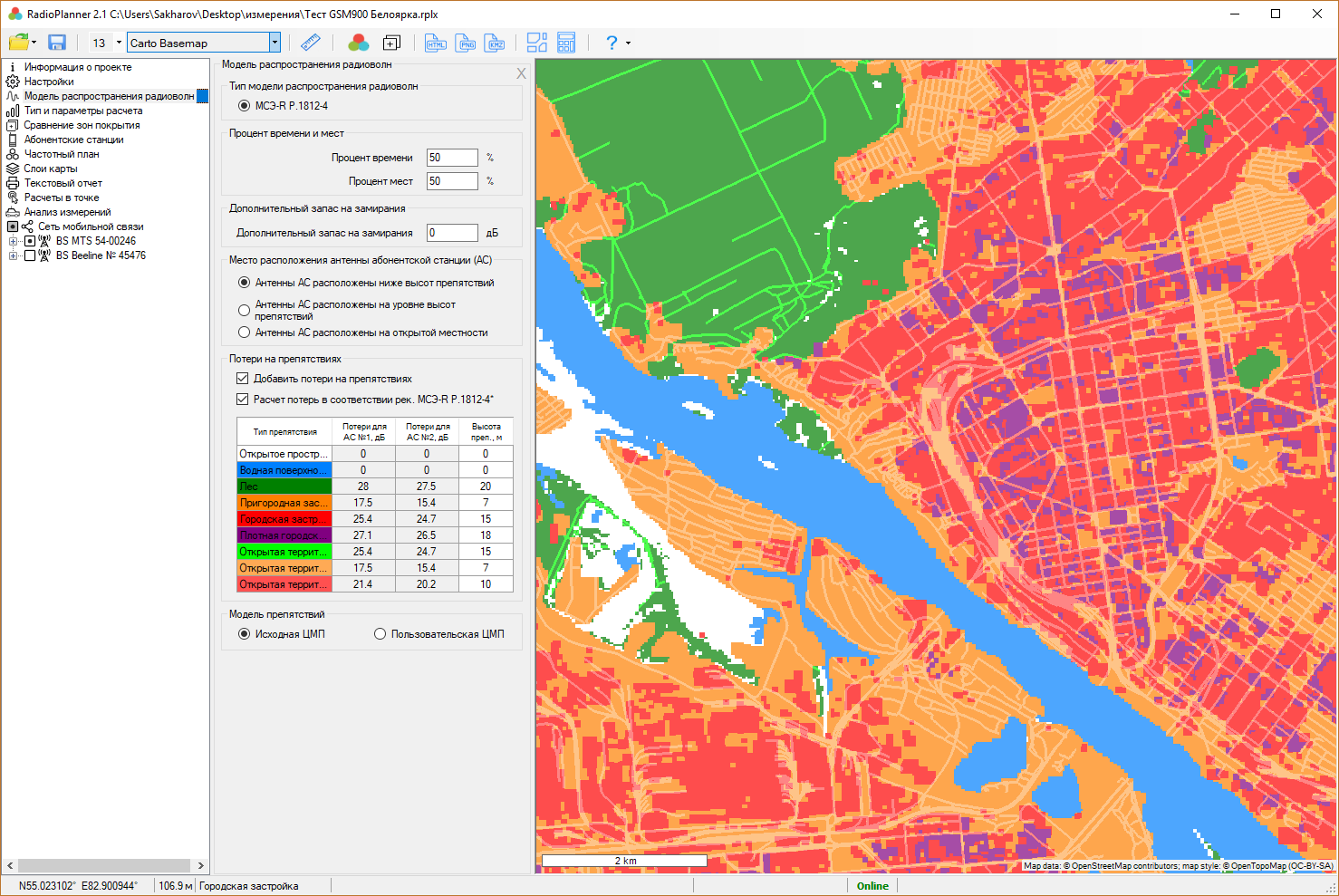Click the 'Процент времени' input field
The image size is (1339, 896).
point(451,158)
